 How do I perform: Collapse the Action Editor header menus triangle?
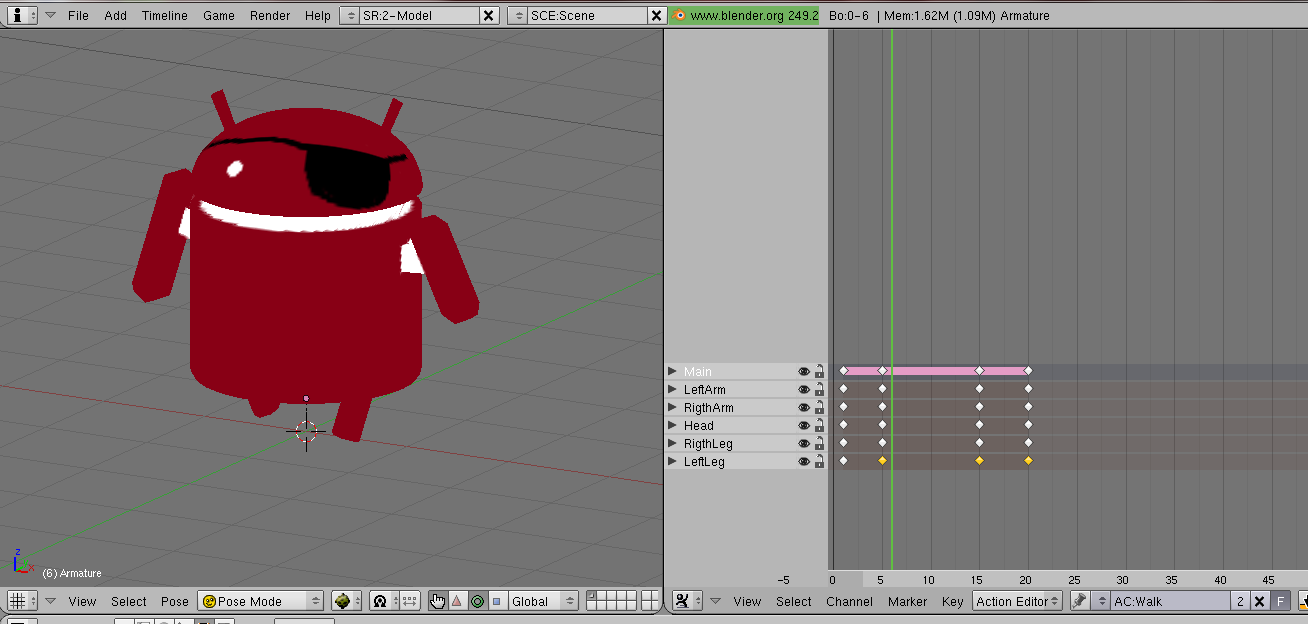[x=715, y=601]
